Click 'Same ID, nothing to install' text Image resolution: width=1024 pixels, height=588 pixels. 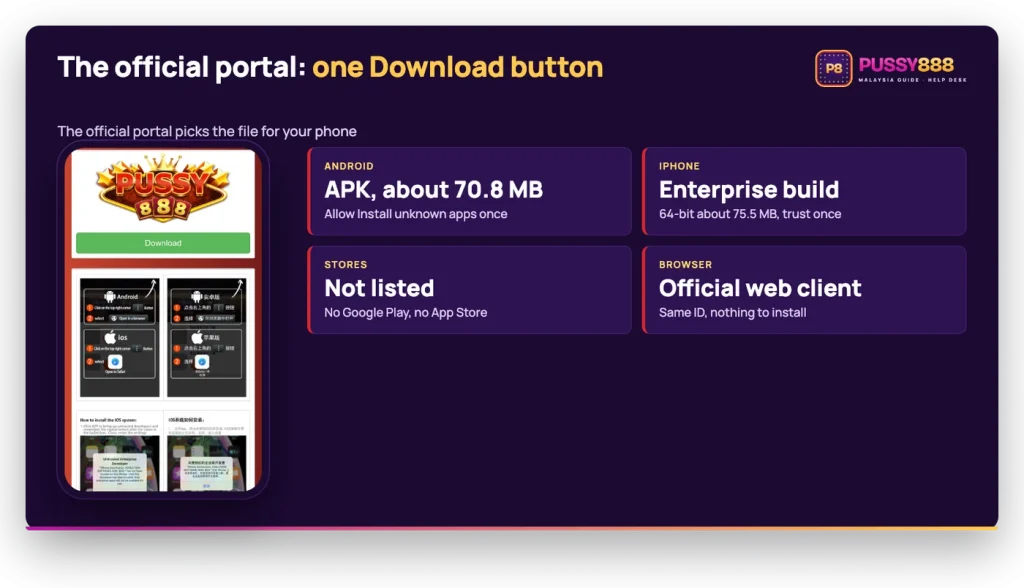pos(732,312)
